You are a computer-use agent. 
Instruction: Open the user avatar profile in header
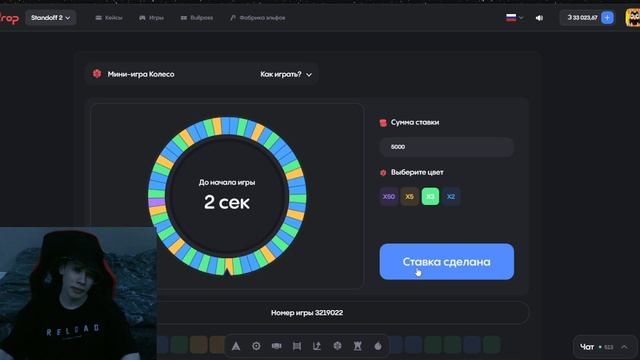[x=633, y=18]
